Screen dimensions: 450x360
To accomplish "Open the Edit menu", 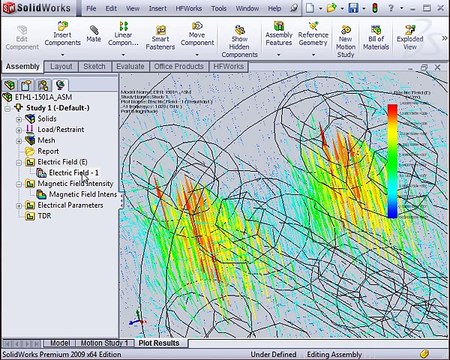I will (x=111, y=8).
